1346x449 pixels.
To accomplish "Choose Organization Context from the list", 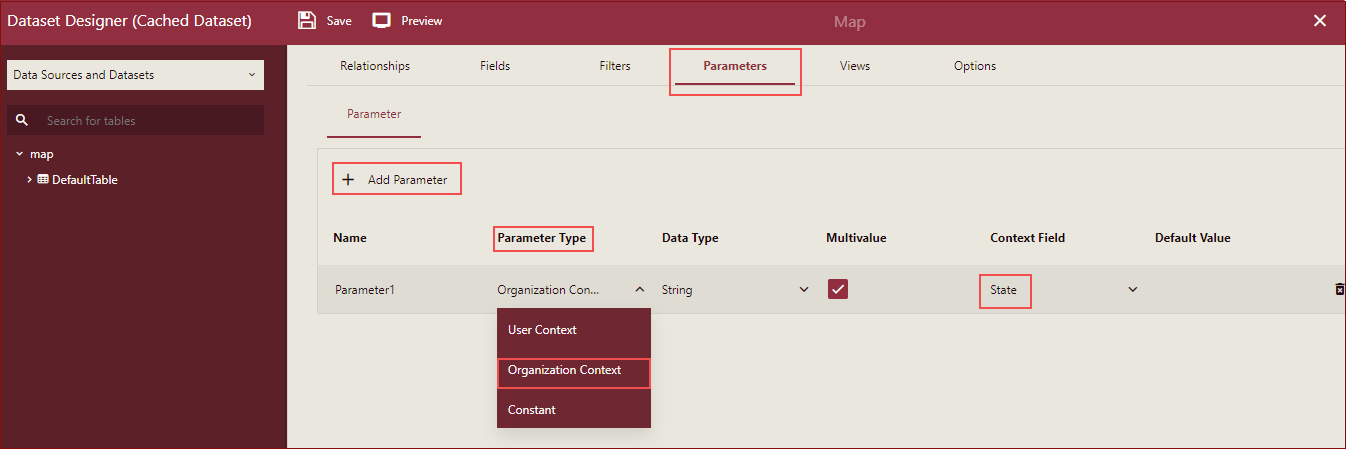I will point(574,370).
